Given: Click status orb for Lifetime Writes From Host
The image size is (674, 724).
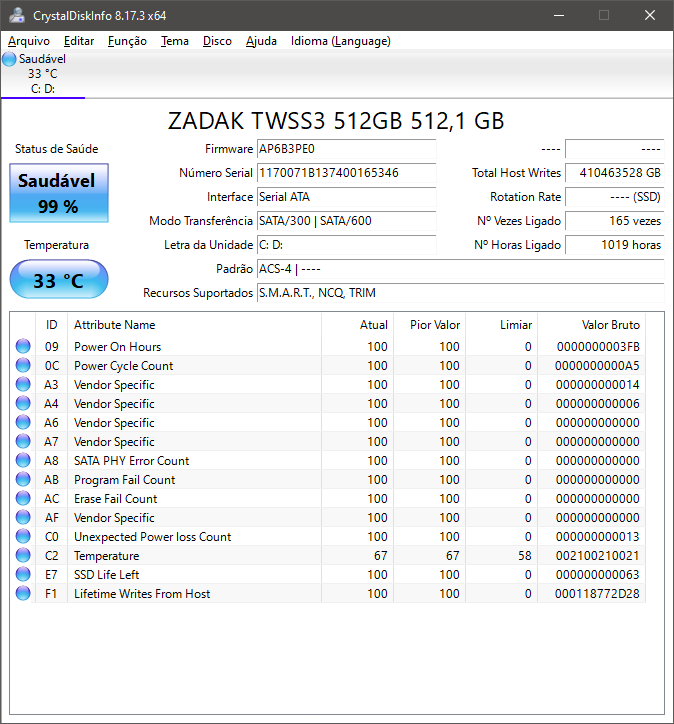Looking at the screenshot, I should [x=23, y=593].
